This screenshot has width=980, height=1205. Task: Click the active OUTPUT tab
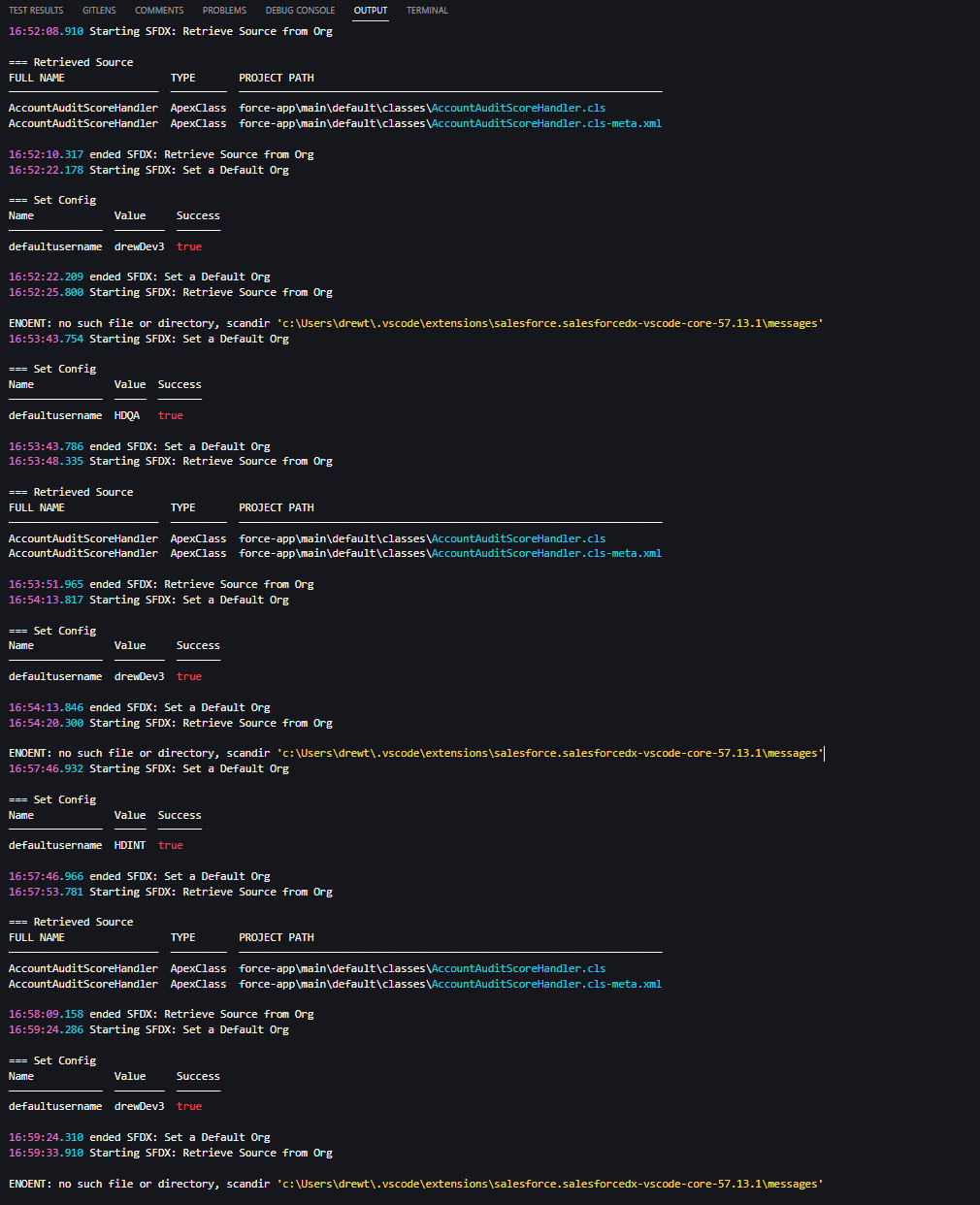point(370,10)
